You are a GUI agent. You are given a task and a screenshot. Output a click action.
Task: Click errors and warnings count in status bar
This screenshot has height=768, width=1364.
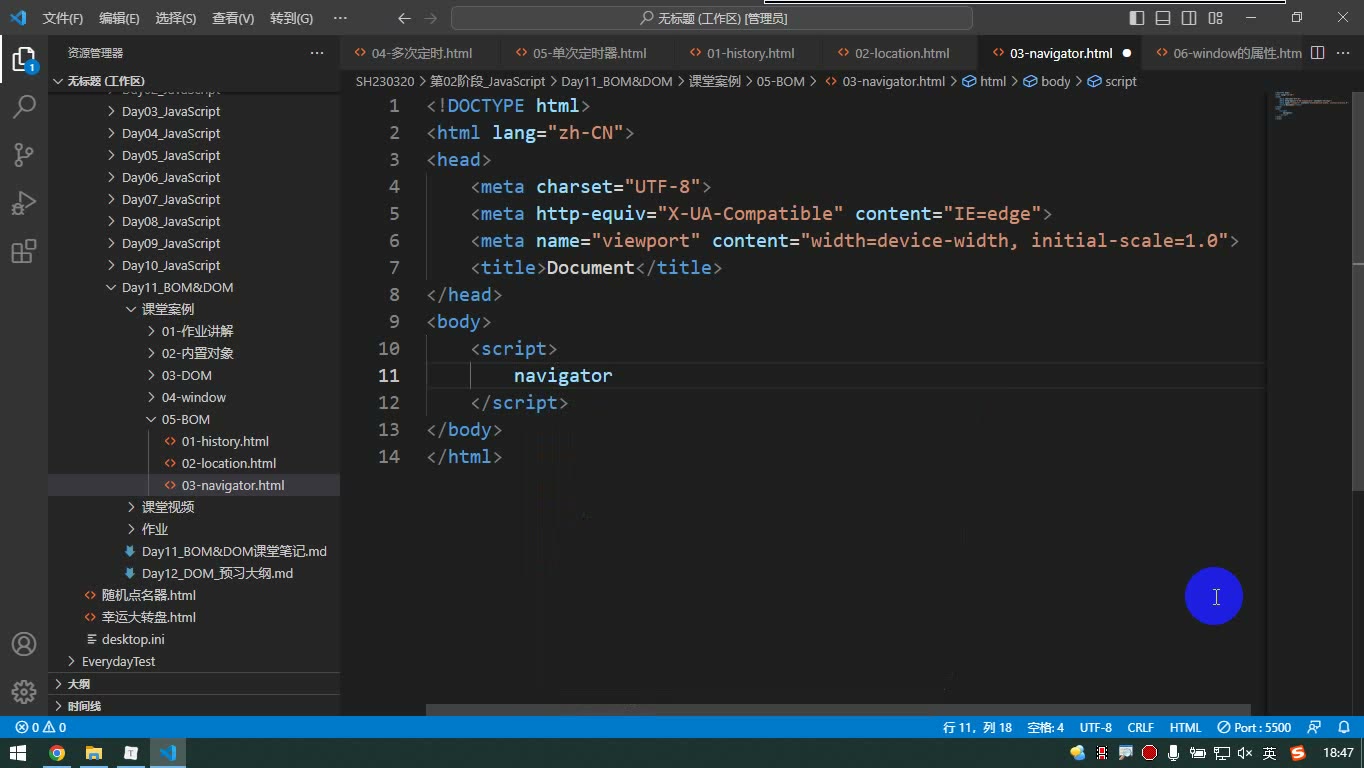point(40,727)
